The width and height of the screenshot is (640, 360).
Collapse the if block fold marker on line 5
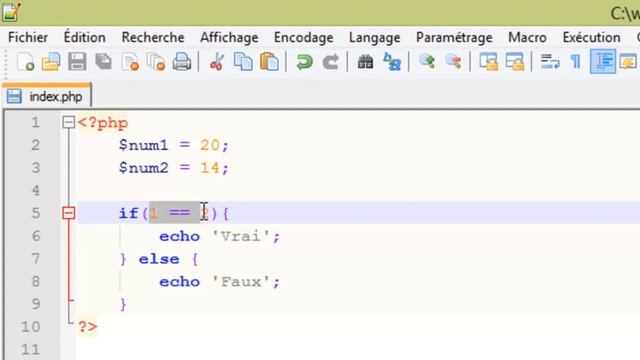(x=69, y=213)
